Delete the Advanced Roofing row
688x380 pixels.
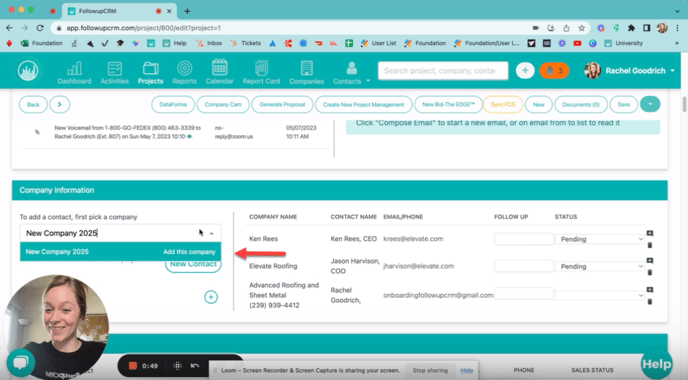pos(650,301)
